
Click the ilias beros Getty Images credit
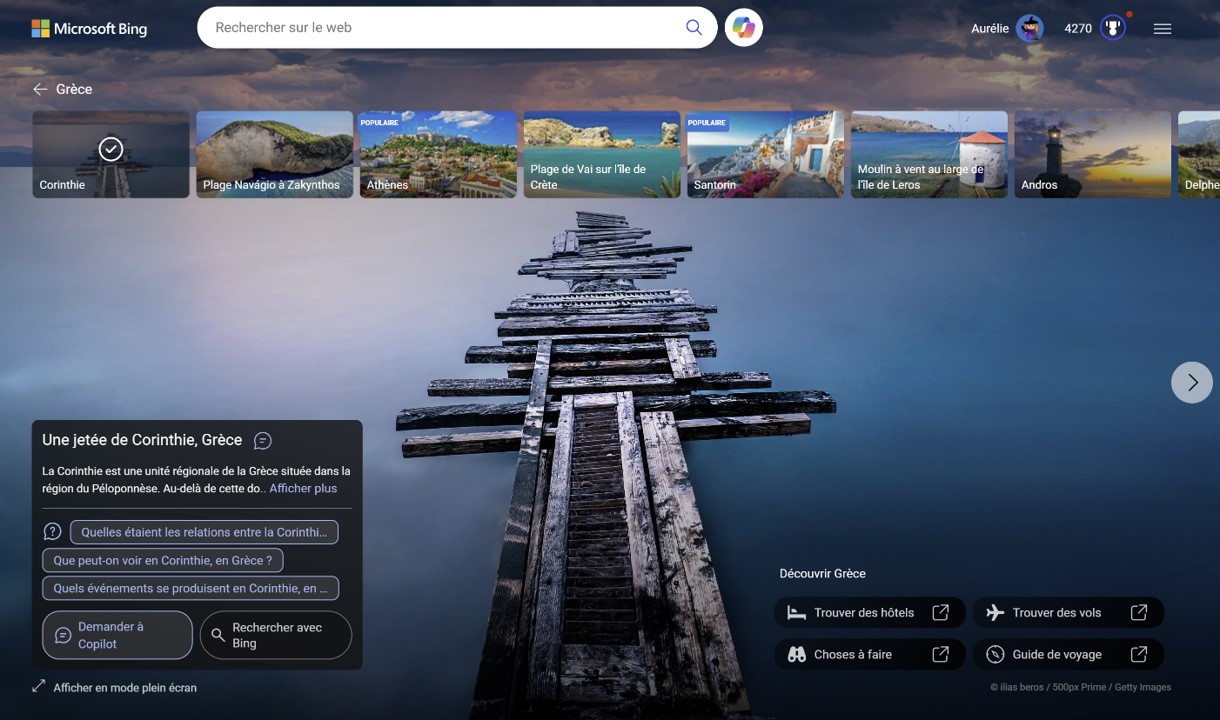pyautogui.click(x=1080, y=687)
